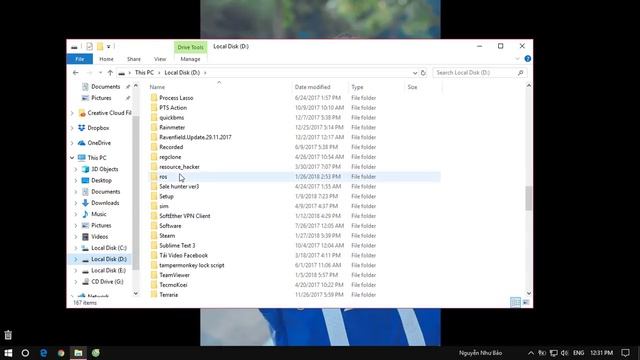Viewport: 640px width, 360px height.
Task: Switch to Large icons view layout icon
Action: [x=526, y=302]
